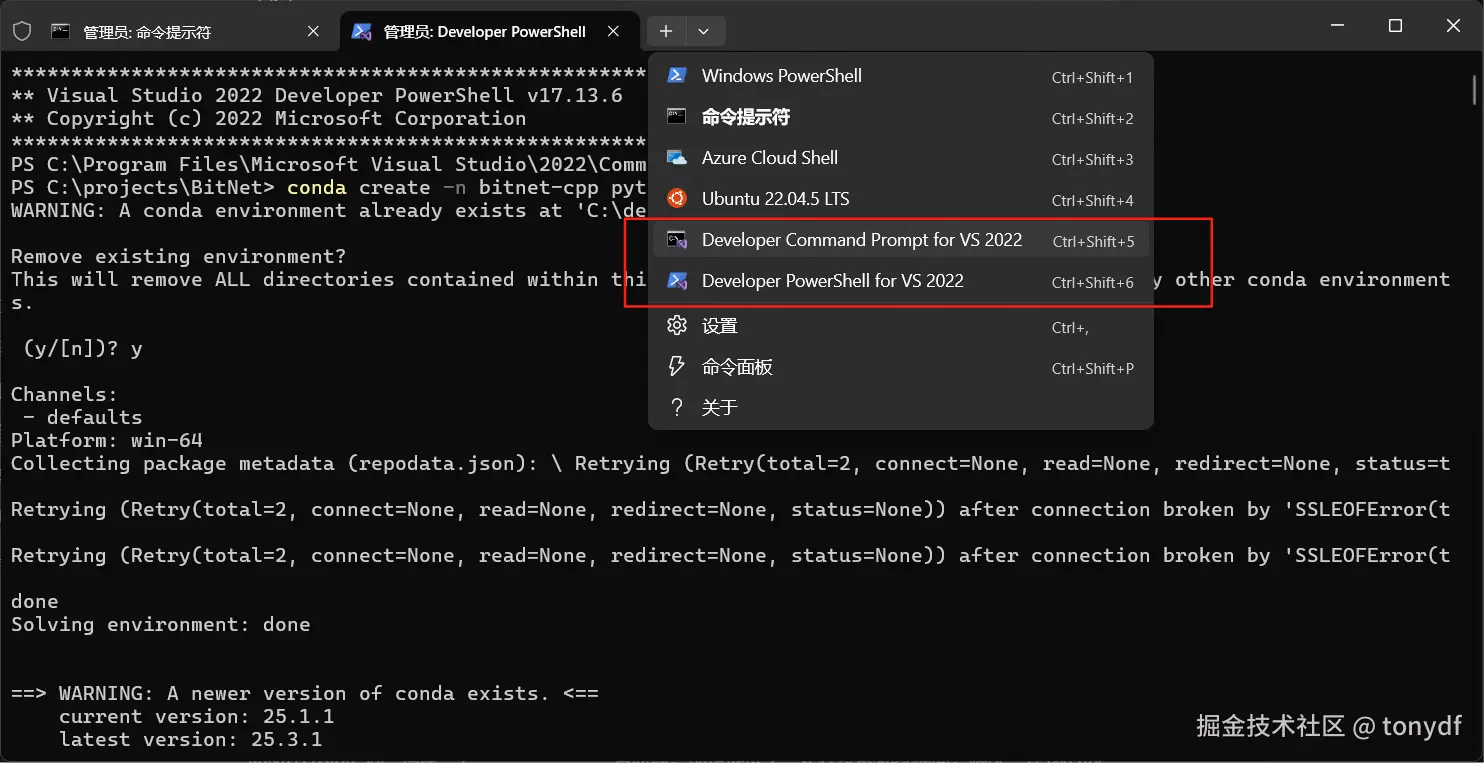
Task: Maximize the terminal window
Action: point(1395,26)
